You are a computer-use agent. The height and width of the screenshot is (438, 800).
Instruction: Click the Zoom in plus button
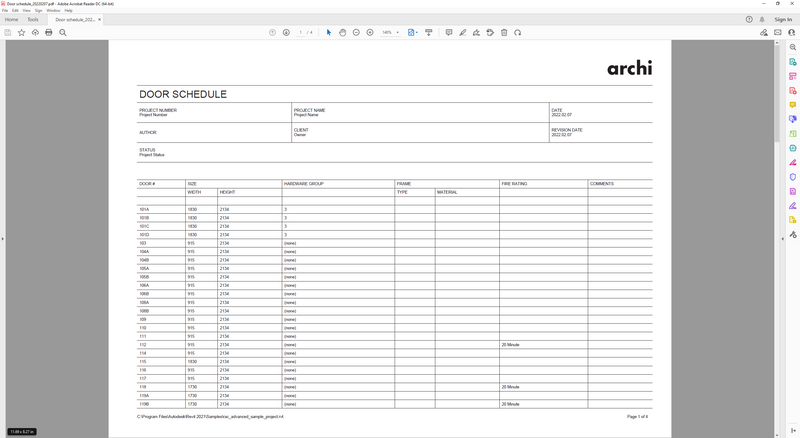click(x=370, y=32)
